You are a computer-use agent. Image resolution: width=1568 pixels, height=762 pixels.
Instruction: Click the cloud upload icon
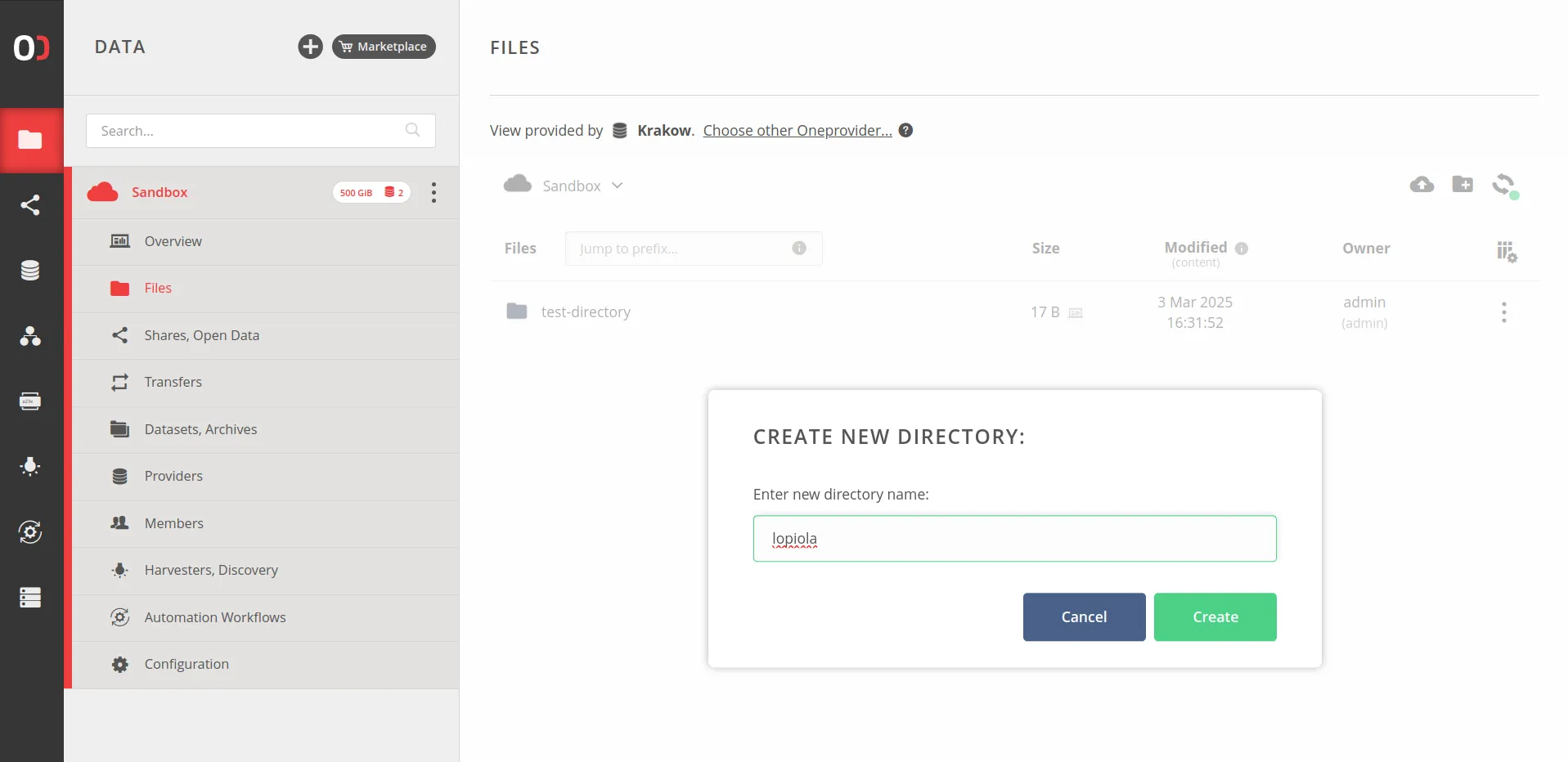click(1422, 185)
